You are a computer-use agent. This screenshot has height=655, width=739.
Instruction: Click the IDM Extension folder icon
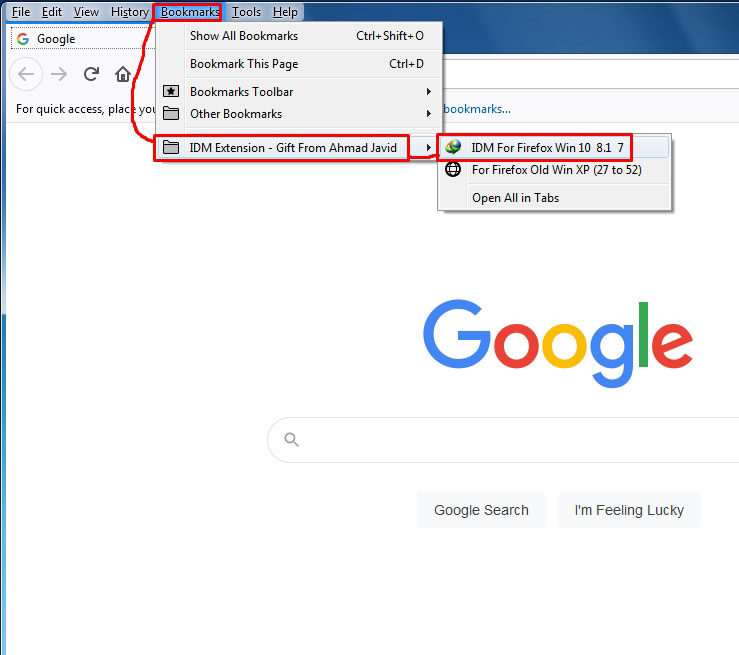pos(171,147)
